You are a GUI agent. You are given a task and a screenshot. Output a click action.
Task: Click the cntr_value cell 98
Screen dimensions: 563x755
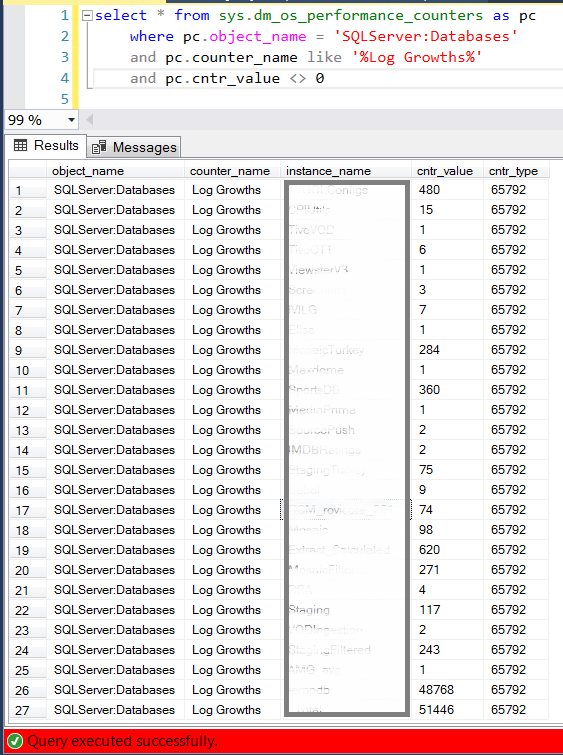[x=447, y=530]
